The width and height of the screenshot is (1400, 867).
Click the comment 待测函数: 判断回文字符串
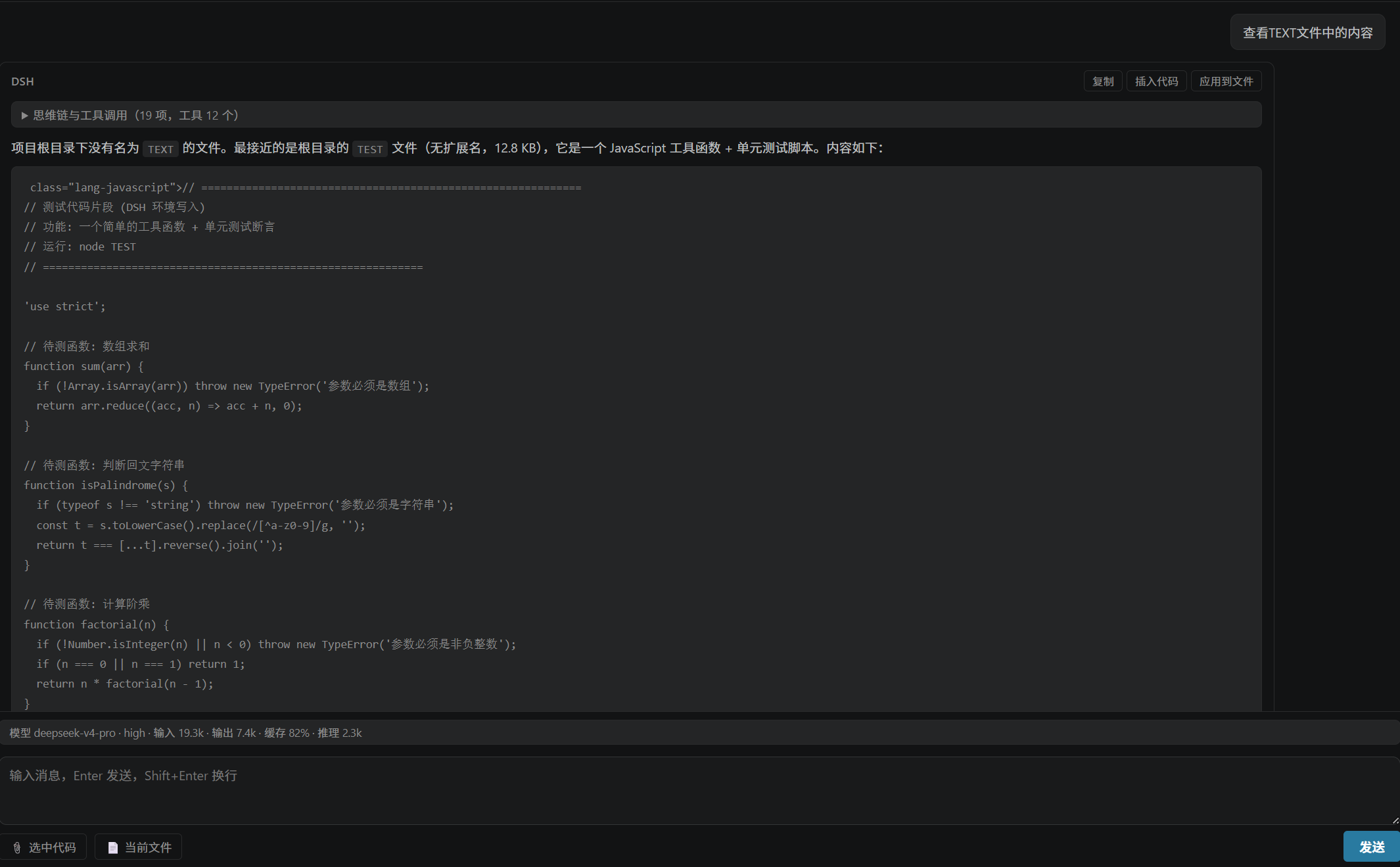105,465
